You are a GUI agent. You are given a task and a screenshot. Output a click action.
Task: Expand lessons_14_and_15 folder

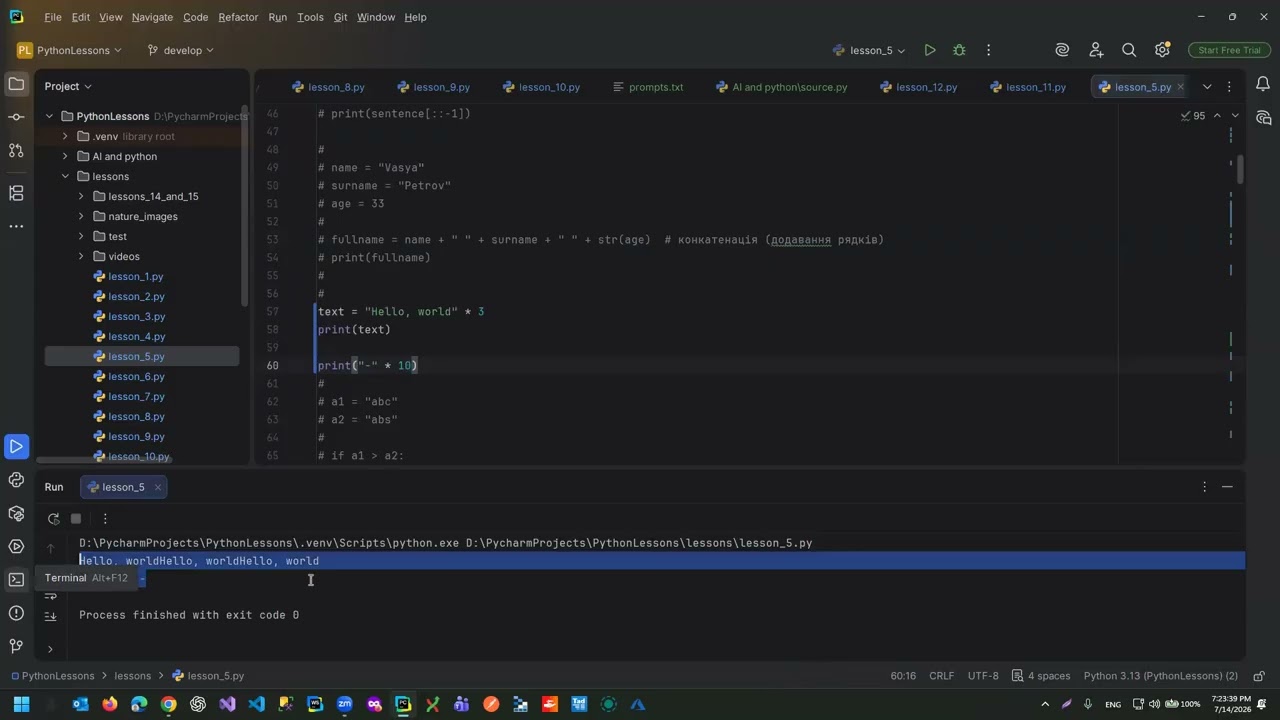click(x=81, y=196)
